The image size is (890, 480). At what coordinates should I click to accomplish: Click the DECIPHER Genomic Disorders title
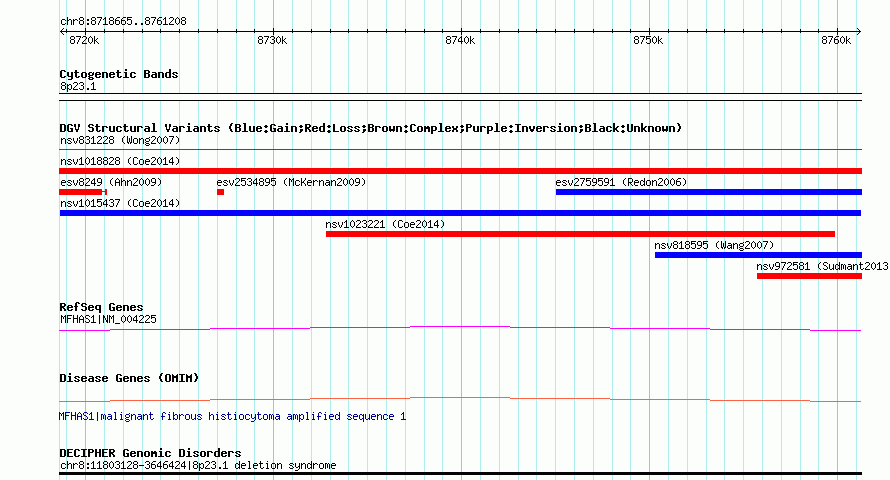click(150, 453)
